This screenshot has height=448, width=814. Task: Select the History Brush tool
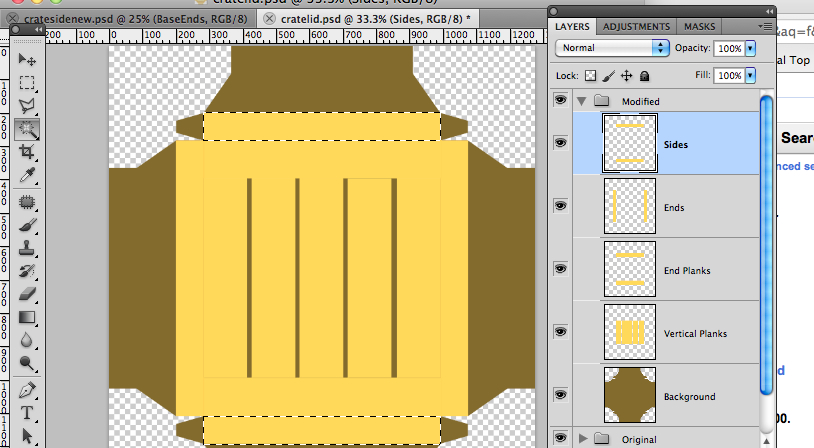pos(27,271)
